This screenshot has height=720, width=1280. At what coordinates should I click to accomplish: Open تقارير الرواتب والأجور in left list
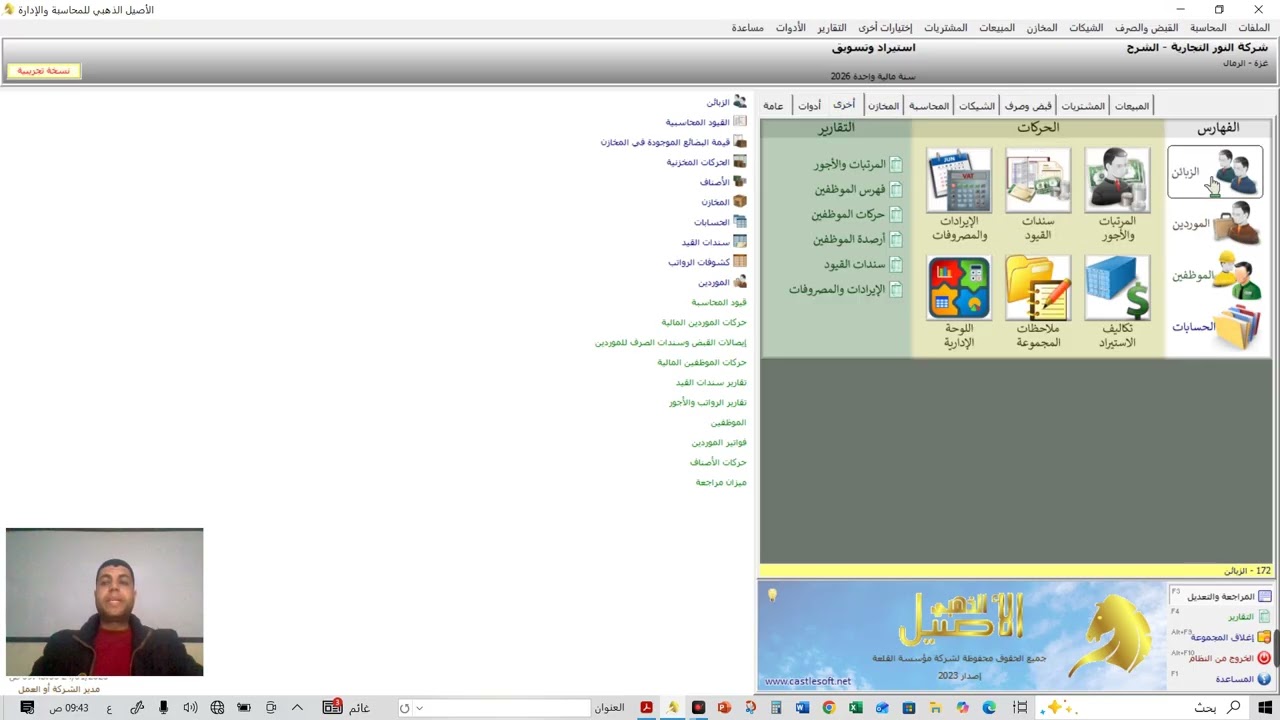pos(708,402)
